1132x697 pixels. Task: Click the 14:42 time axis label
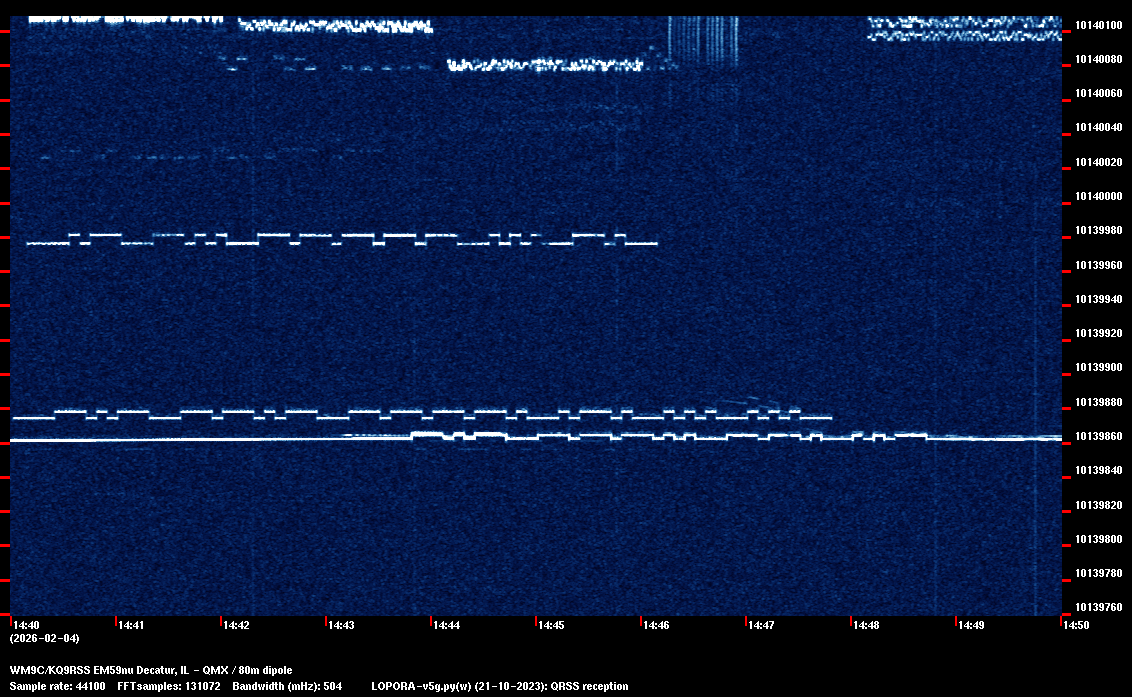point(236,625)
